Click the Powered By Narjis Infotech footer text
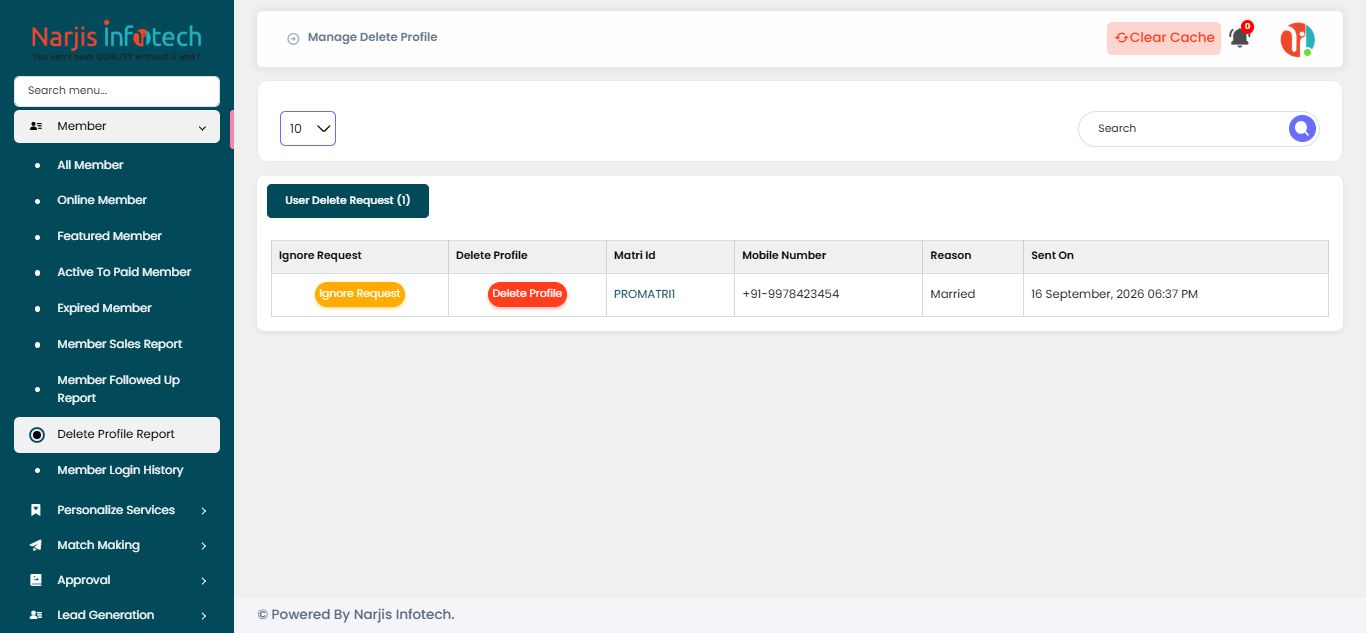Viewport: 1366px width, 633px height. coord(356,615)
